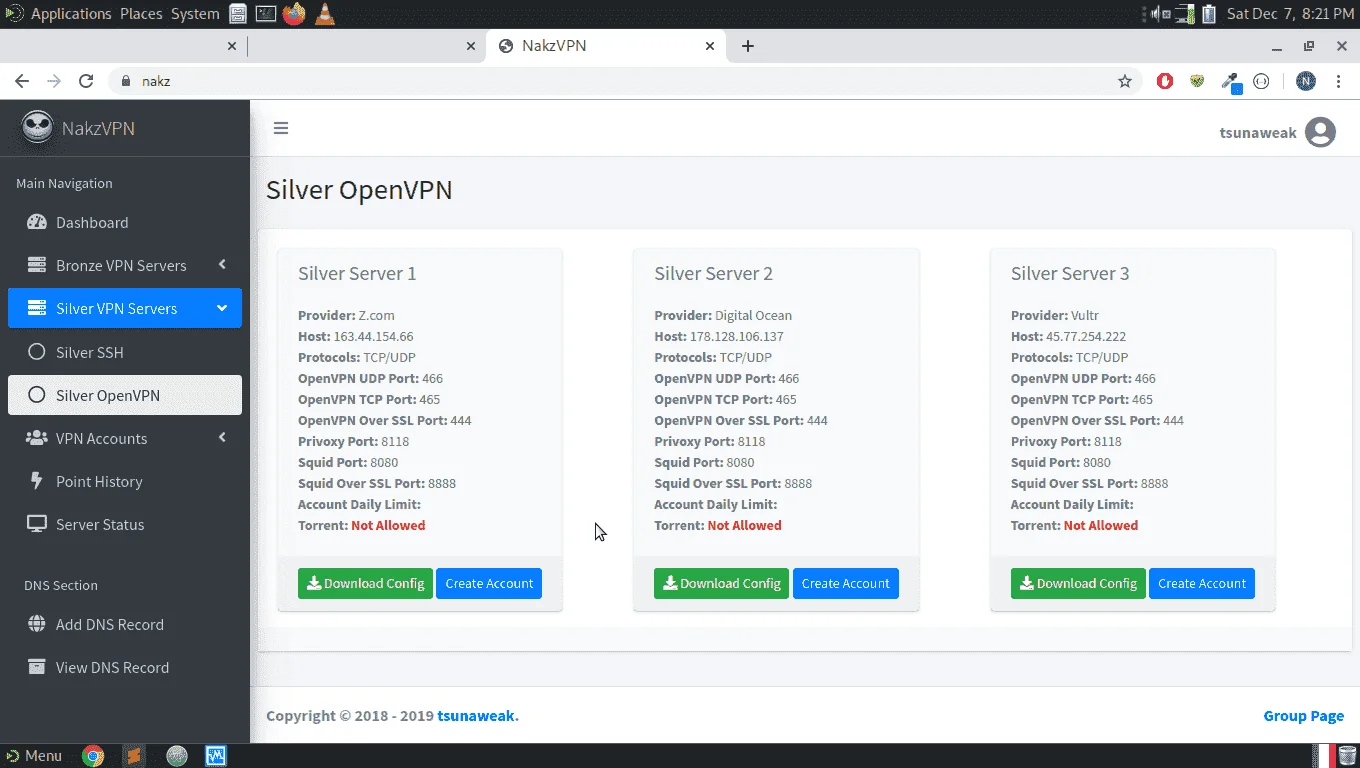Open the round braces extension icon

point(1261,81)
